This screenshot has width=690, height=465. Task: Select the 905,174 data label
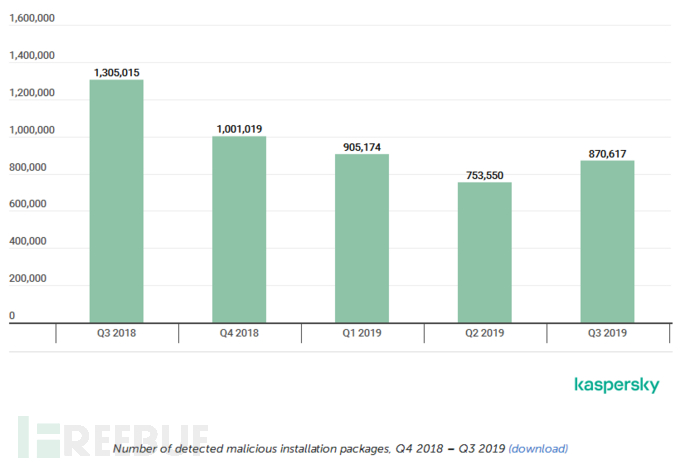(362, 147)
